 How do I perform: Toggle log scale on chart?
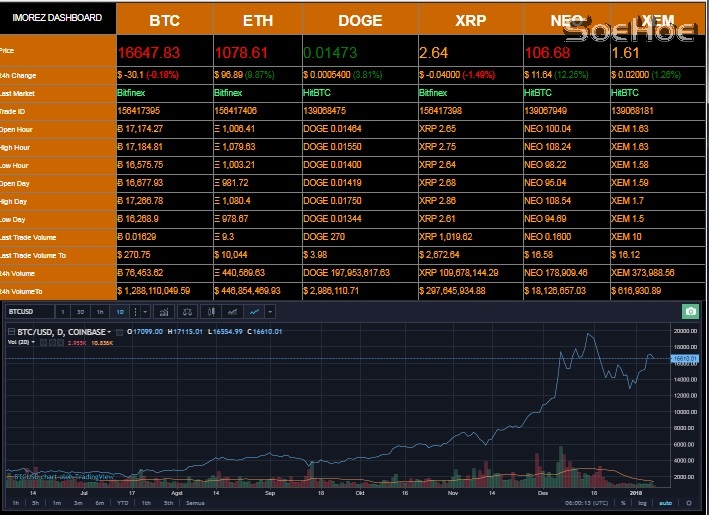(x=641, y=502)
